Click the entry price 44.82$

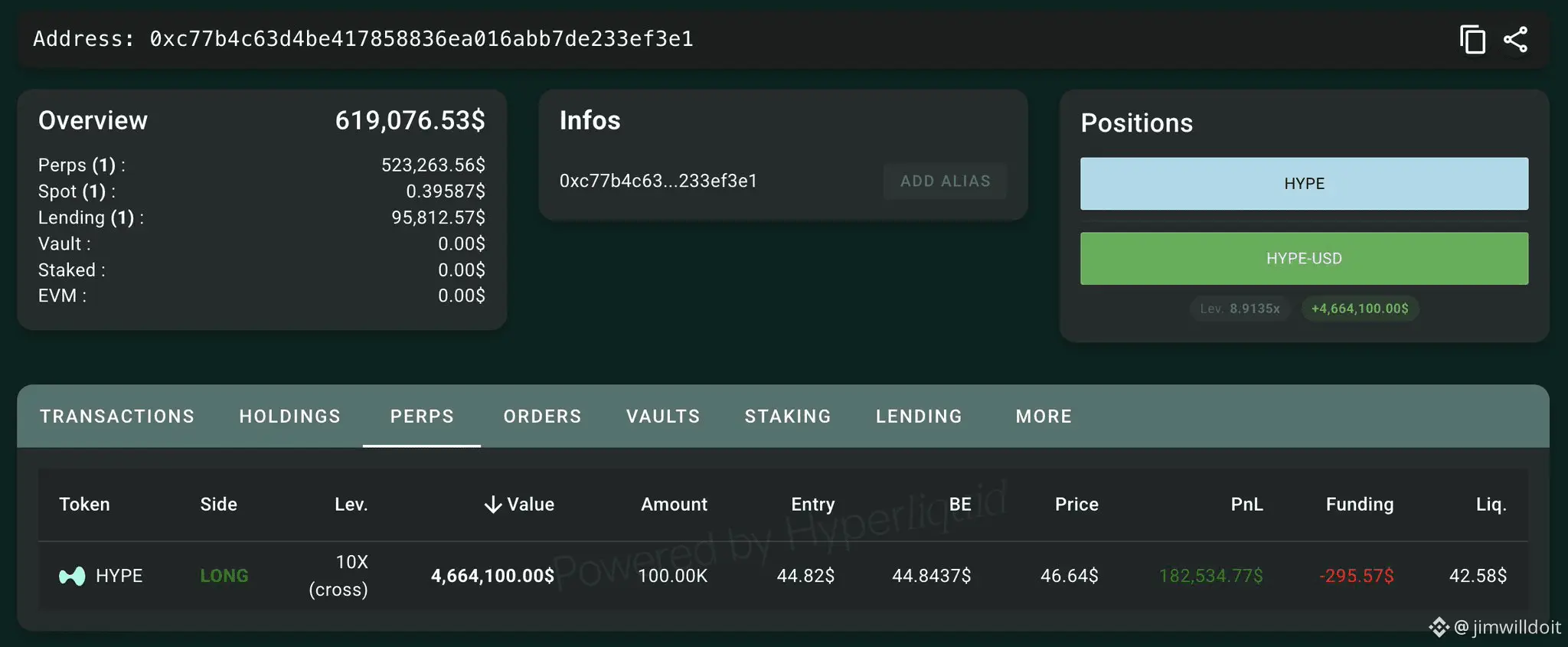(806, 576)
